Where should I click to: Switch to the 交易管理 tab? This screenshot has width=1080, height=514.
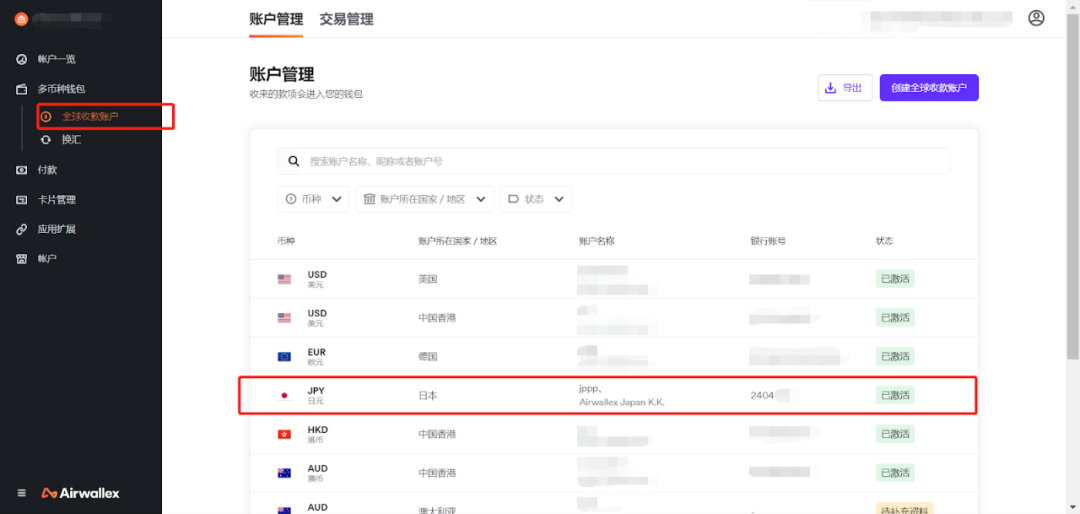click(x=346, y=19)
